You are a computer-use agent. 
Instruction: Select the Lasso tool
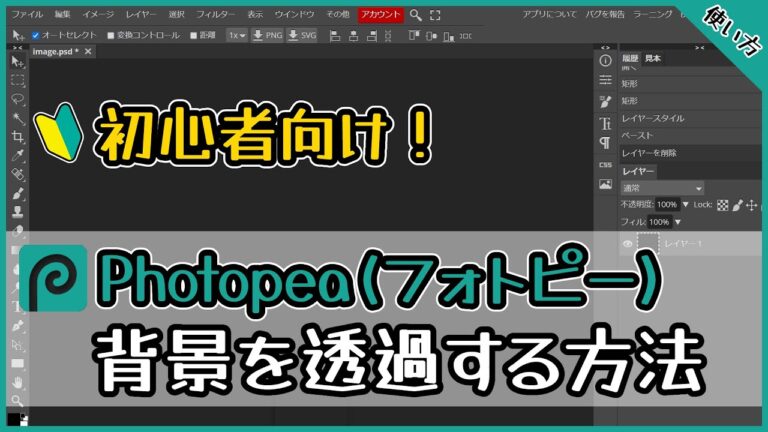pyautogui.click(x=18, y=99)
